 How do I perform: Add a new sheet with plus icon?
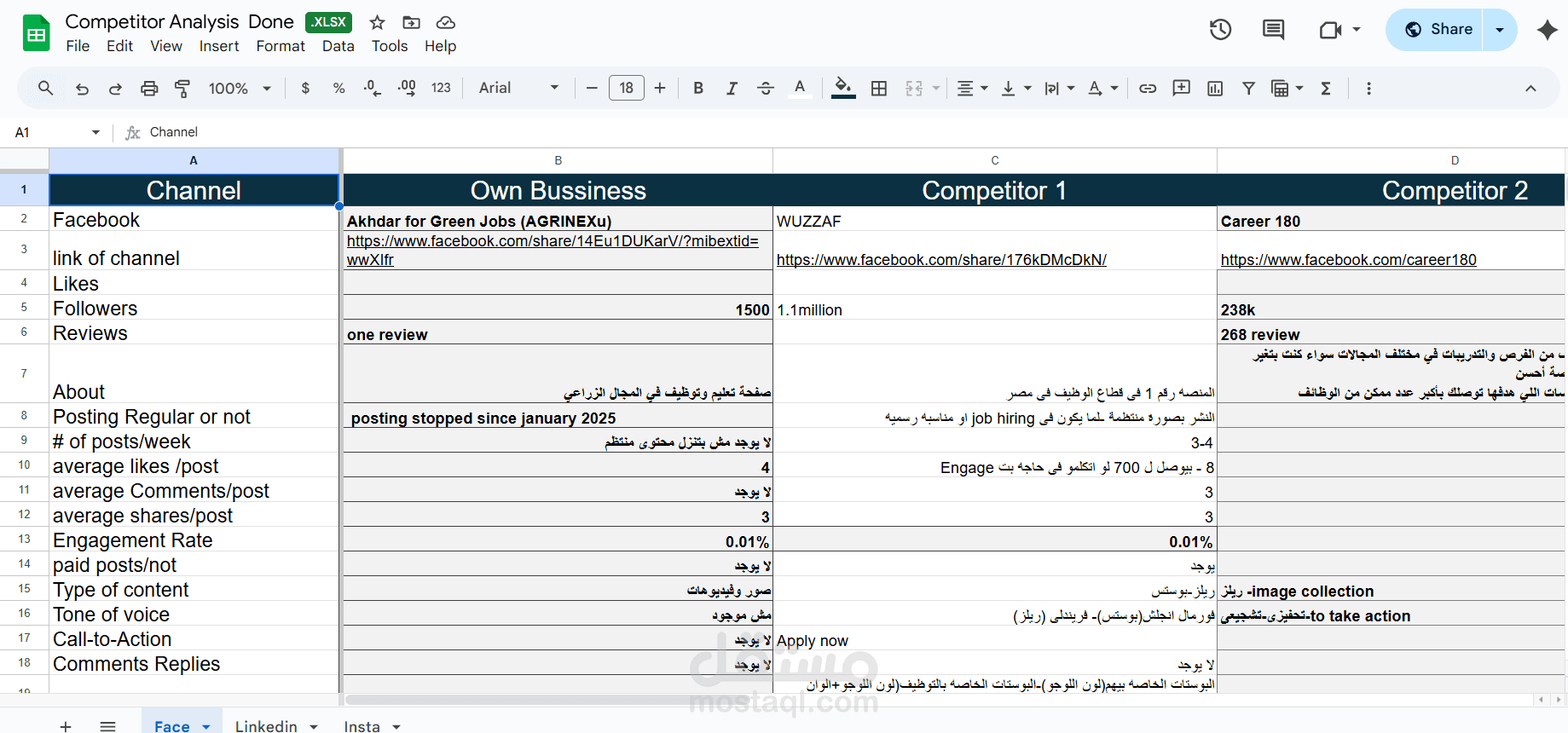(66, 726)
